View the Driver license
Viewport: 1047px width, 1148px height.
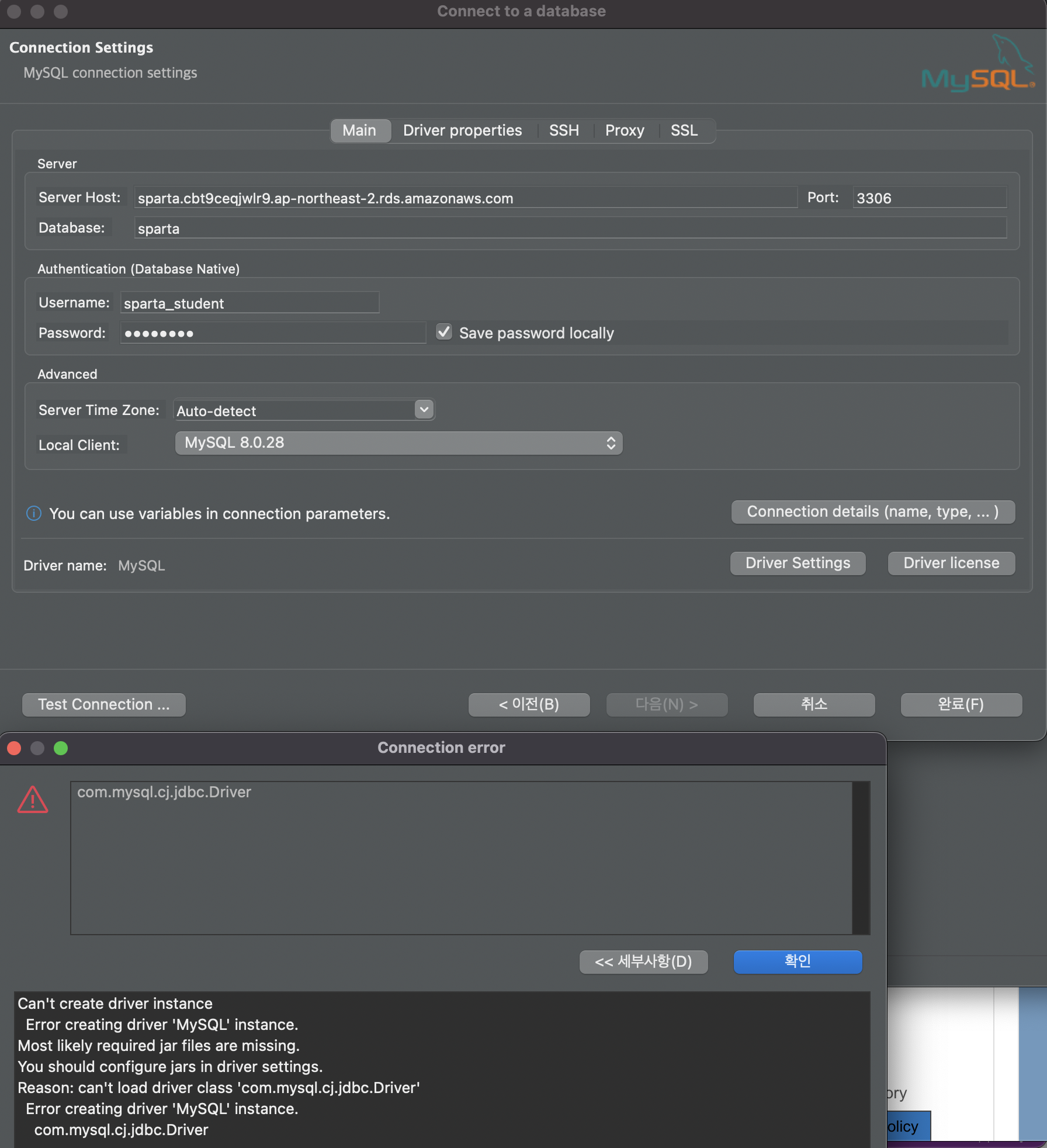tap(951, 563)
